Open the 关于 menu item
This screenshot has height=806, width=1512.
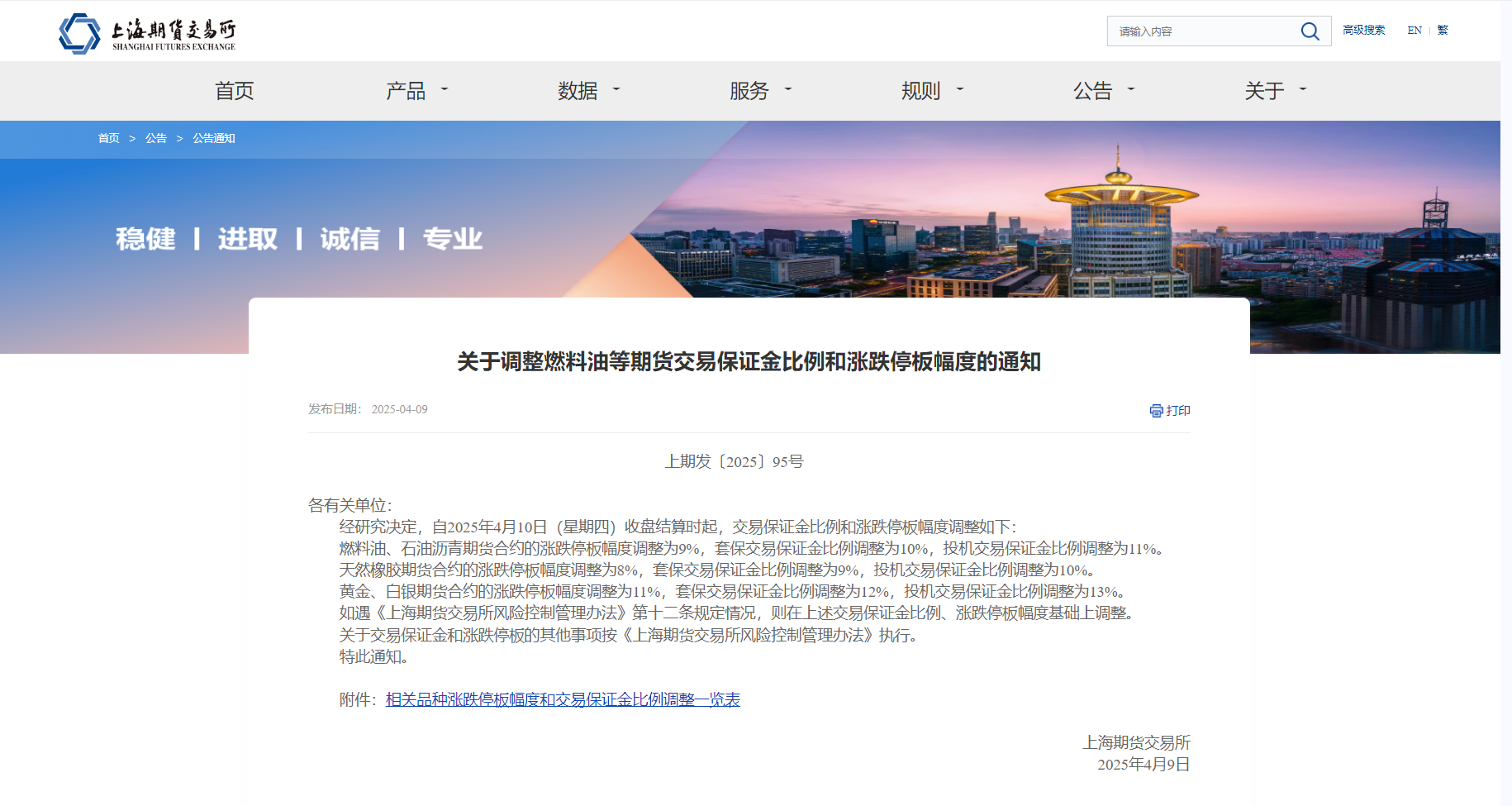tap(1265, 91)
